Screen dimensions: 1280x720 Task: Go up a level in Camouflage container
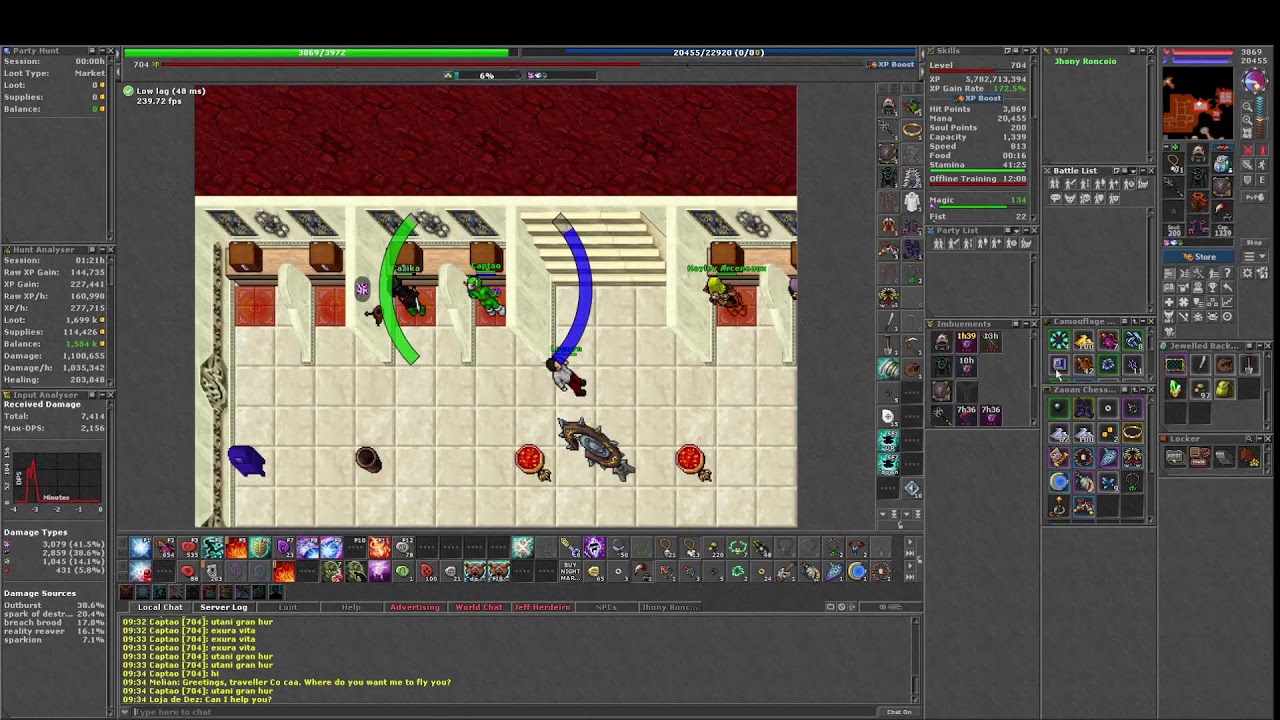tap(1135, 322)
